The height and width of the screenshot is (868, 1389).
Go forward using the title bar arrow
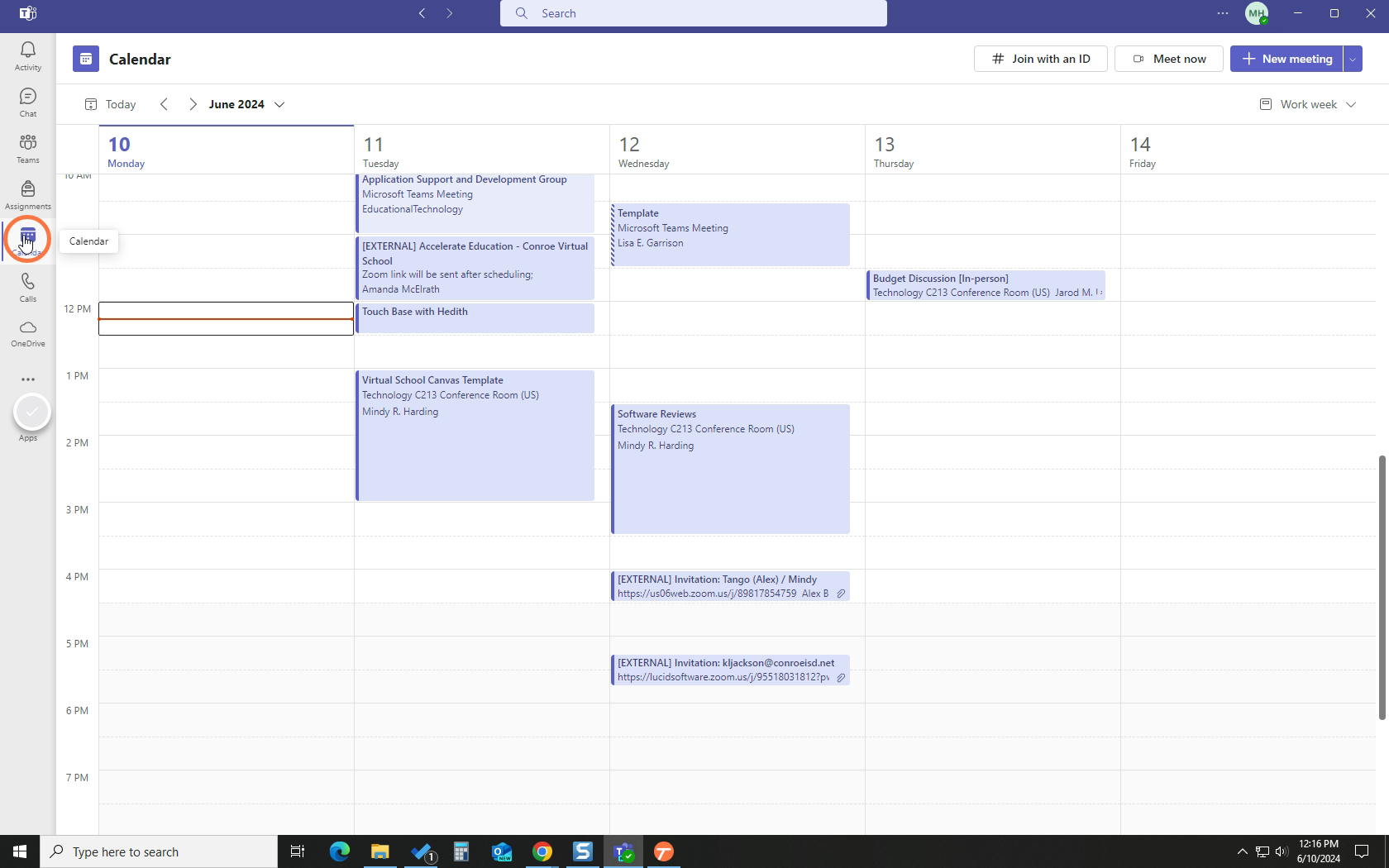tap(450, 13)
